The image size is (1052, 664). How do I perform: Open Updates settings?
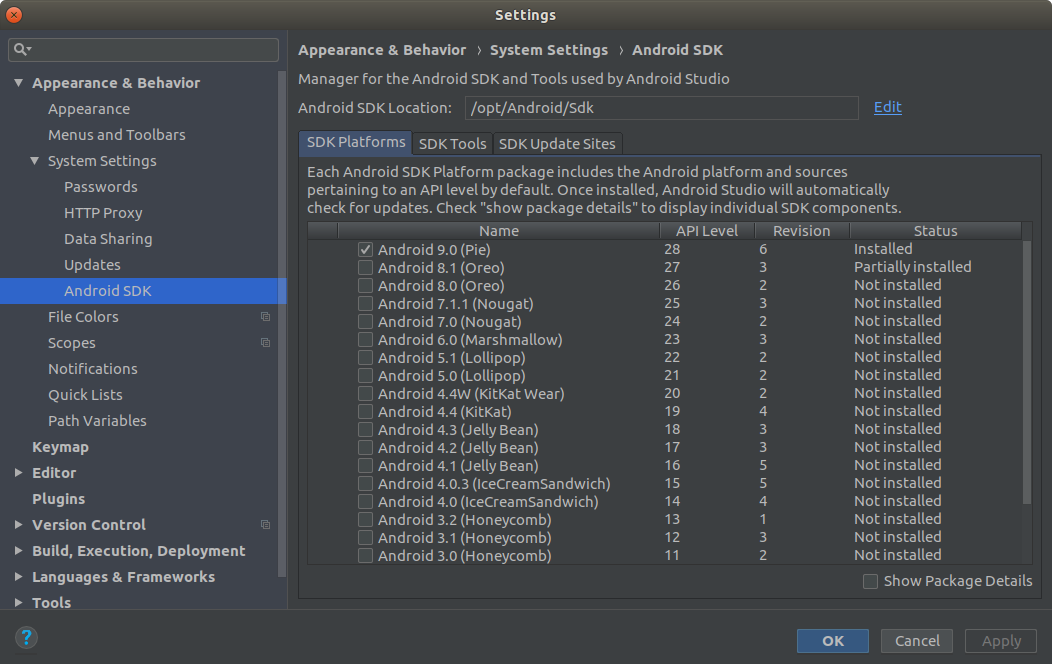(x=93, y=265)
